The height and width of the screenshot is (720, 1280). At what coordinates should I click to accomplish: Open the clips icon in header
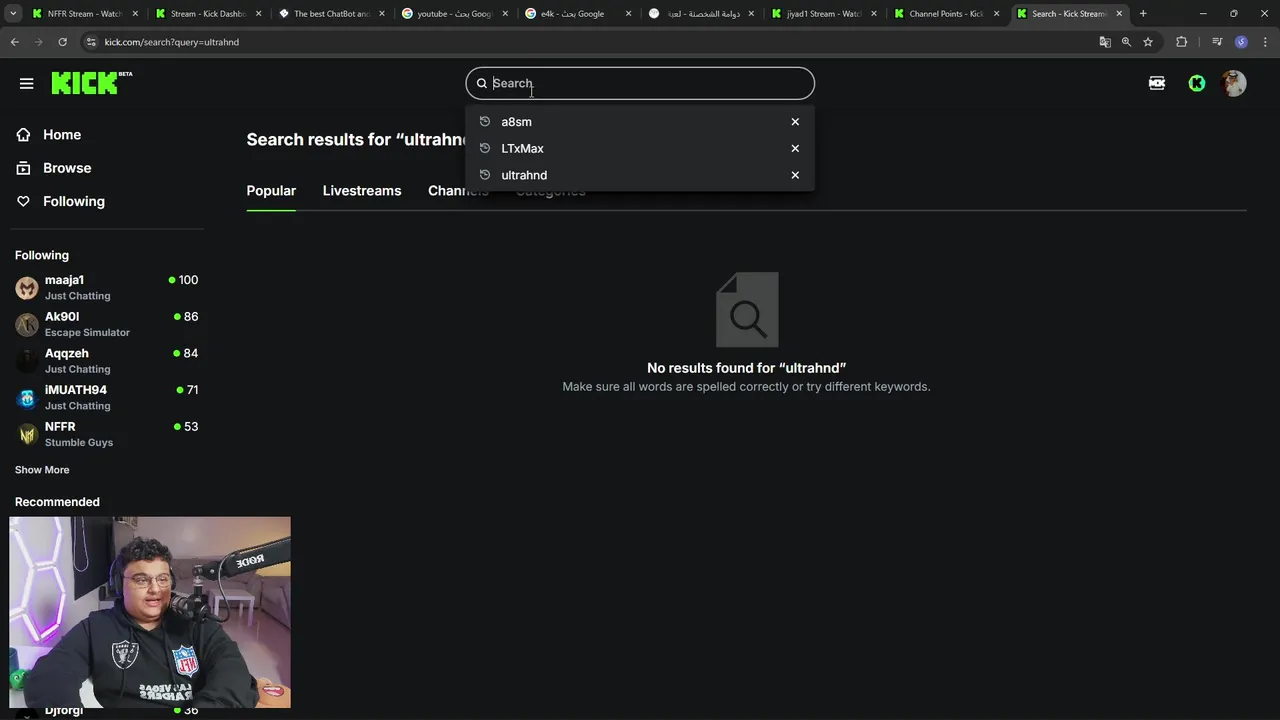(1157, 83)
